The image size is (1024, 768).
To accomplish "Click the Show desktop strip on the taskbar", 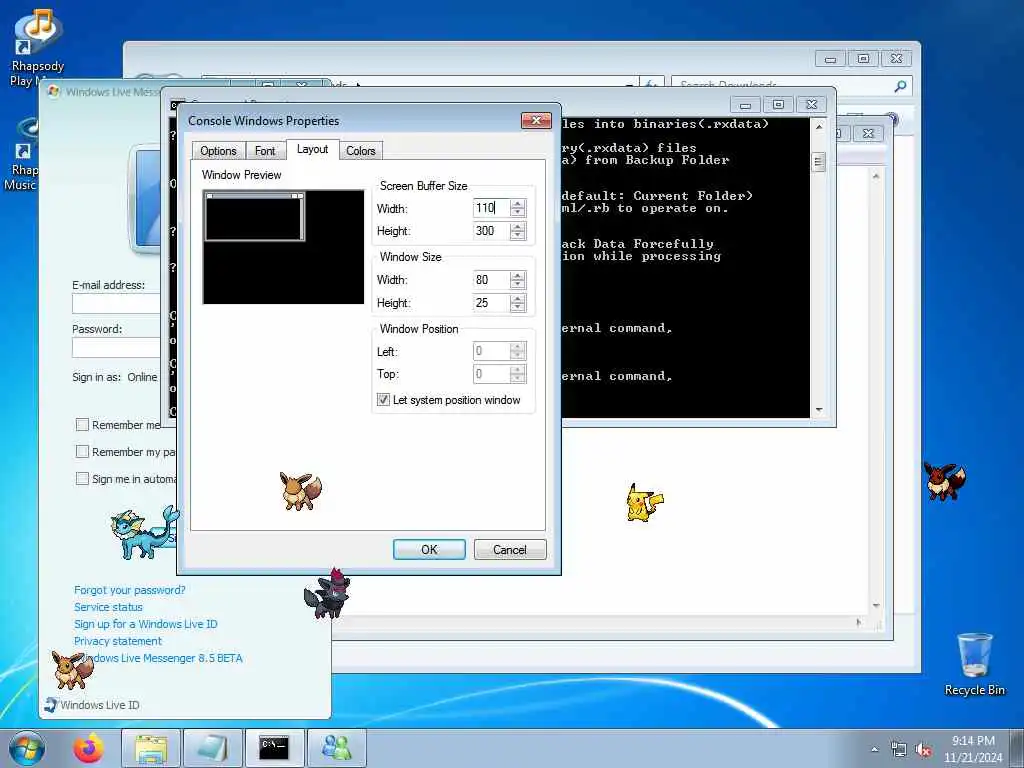I will pyautogui.click(x=1018, y=748).
